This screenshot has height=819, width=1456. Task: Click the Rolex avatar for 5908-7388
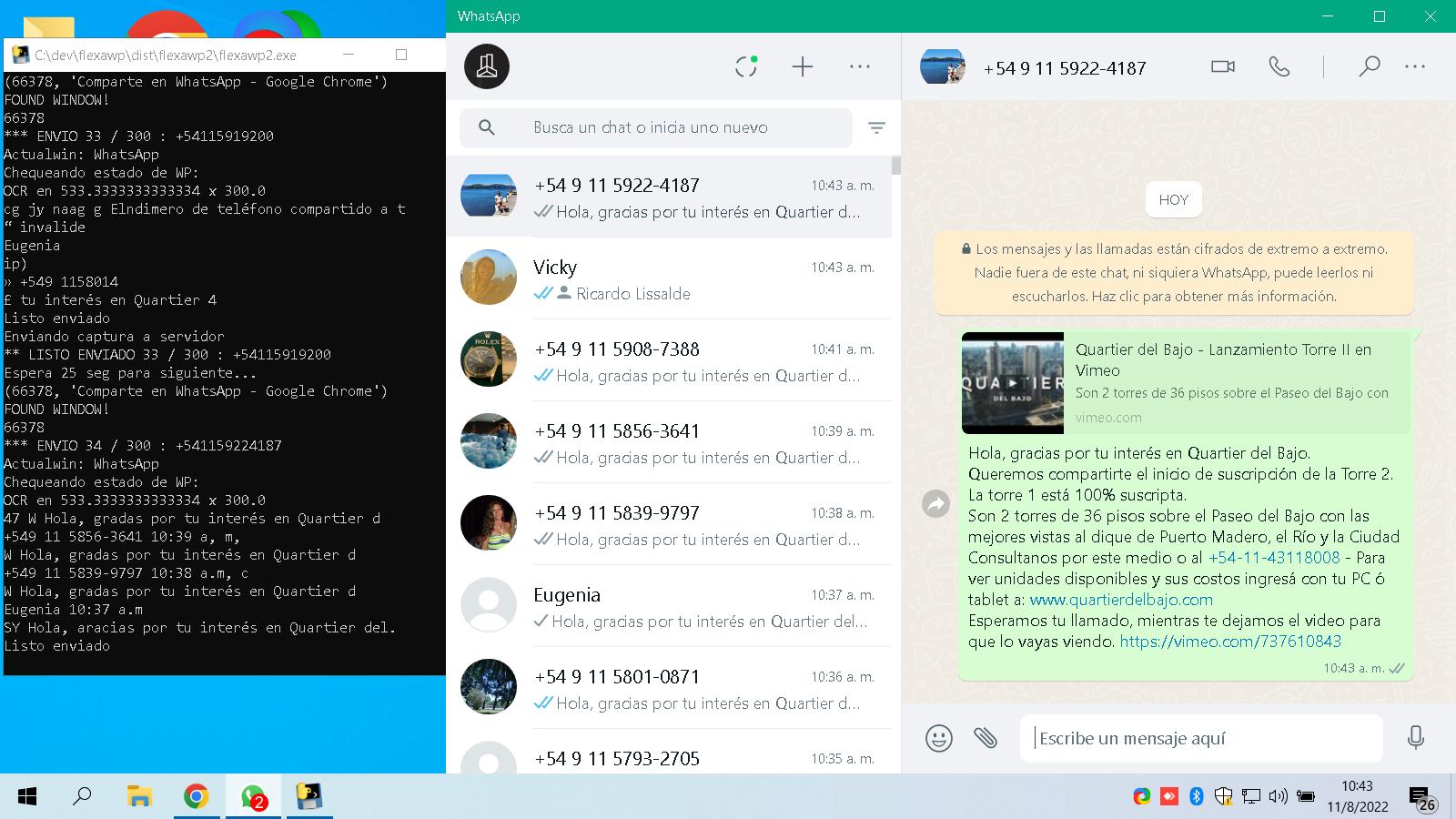coord(489,359)
